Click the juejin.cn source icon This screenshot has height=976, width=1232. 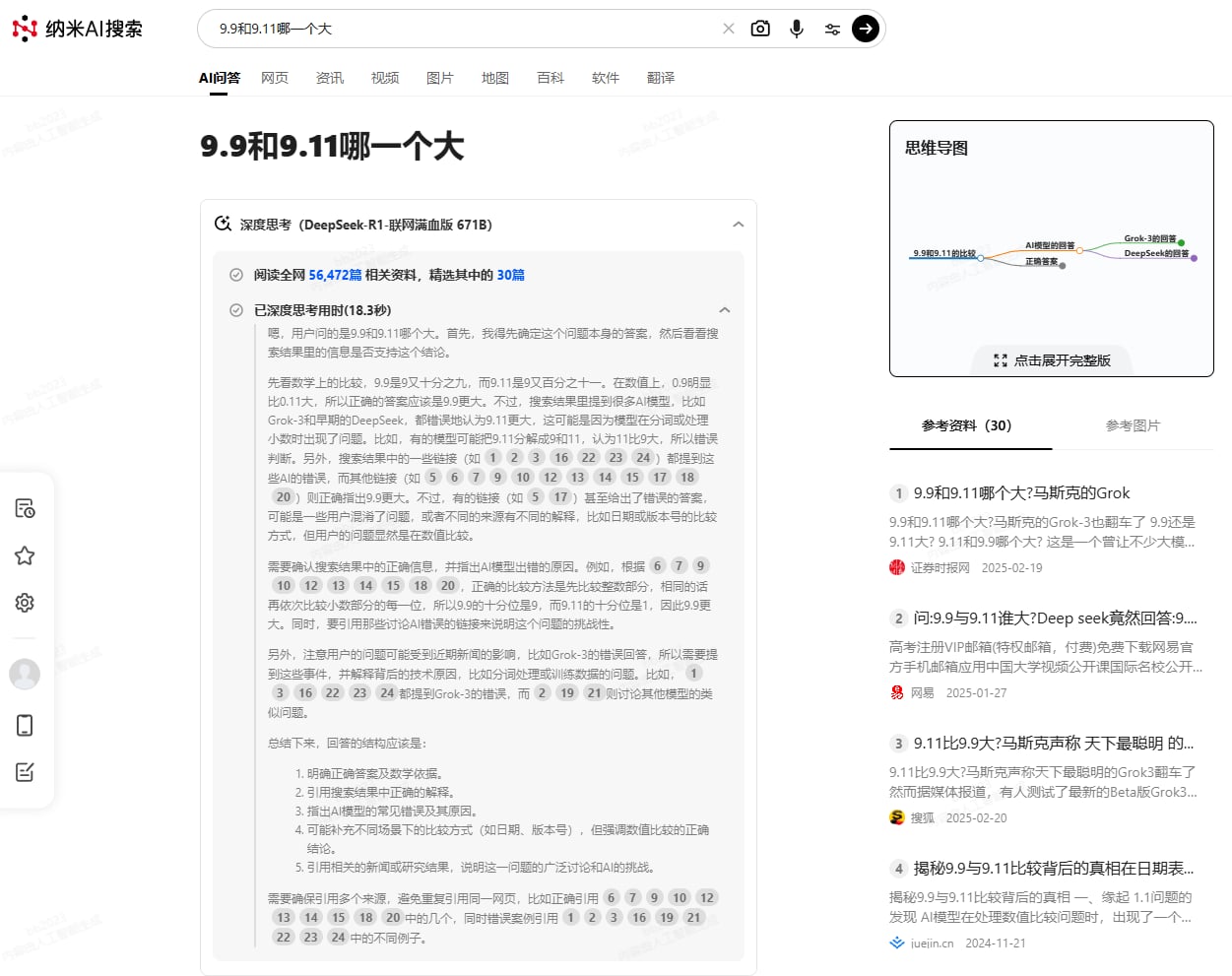point(897,943)
